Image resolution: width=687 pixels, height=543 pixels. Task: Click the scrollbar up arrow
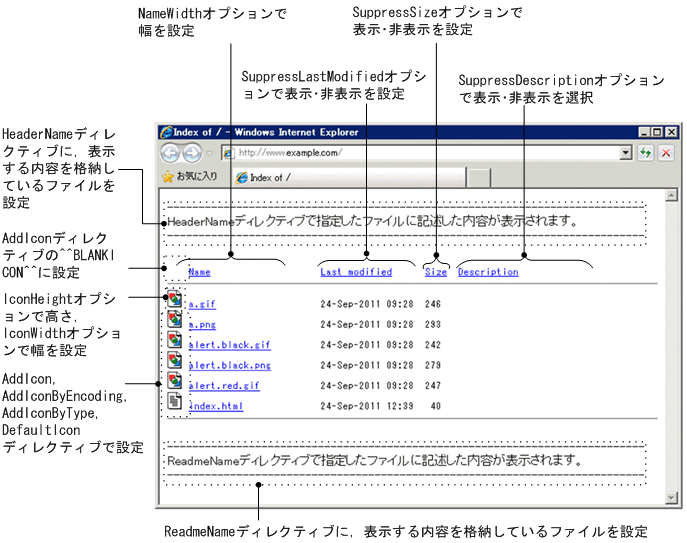tap(671, 195)
